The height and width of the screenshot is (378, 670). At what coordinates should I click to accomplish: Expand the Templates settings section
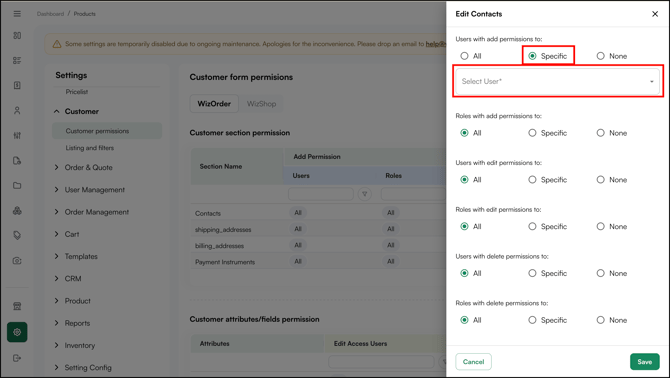56,256
